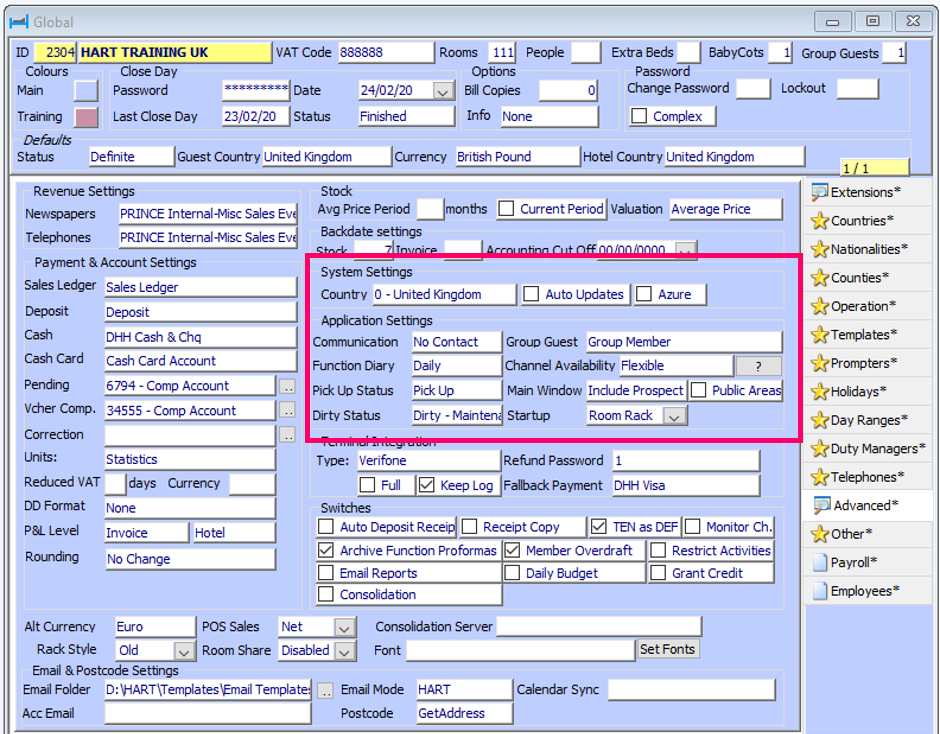Click the Terminal Type Verifone field
This screenshot has width=940, height=734.
429,461
